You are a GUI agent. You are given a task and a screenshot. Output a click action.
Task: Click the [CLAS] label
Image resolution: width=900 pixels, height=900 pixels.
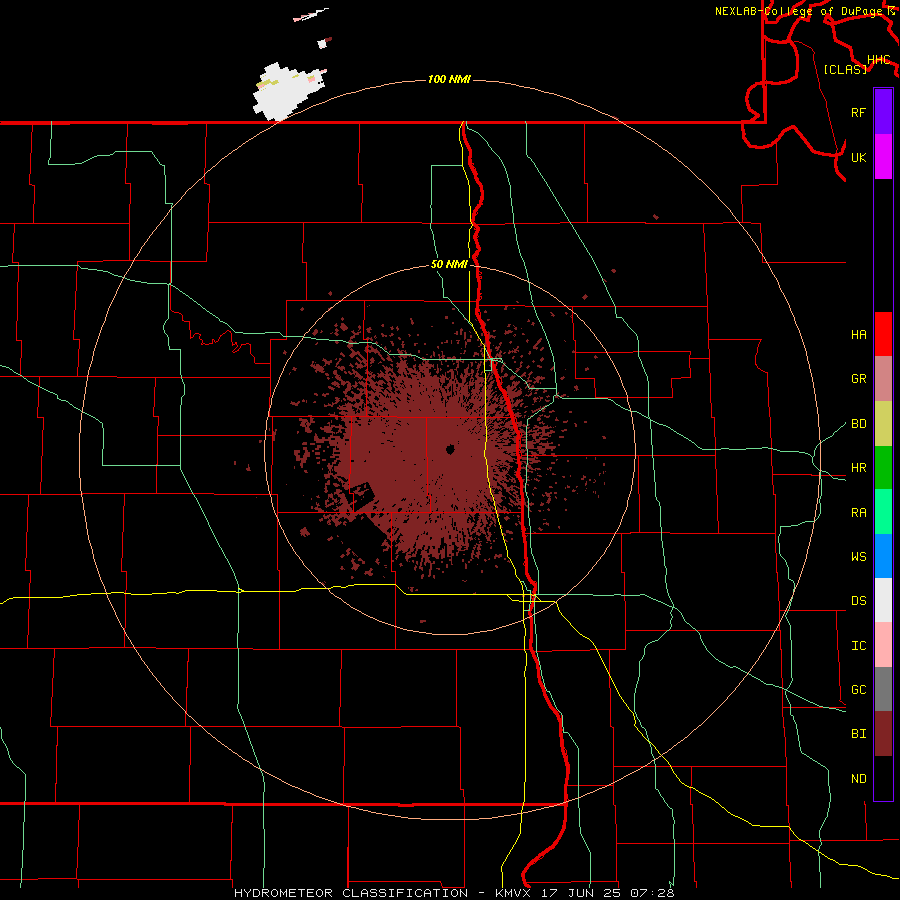pos(845,70)
